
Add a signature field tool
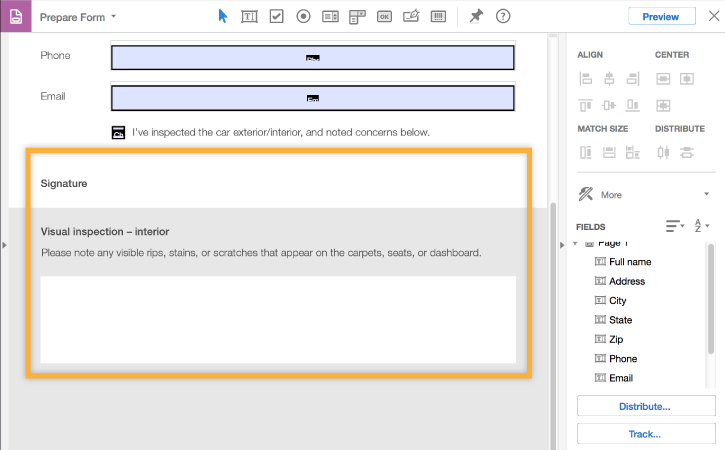coord(411,16)
